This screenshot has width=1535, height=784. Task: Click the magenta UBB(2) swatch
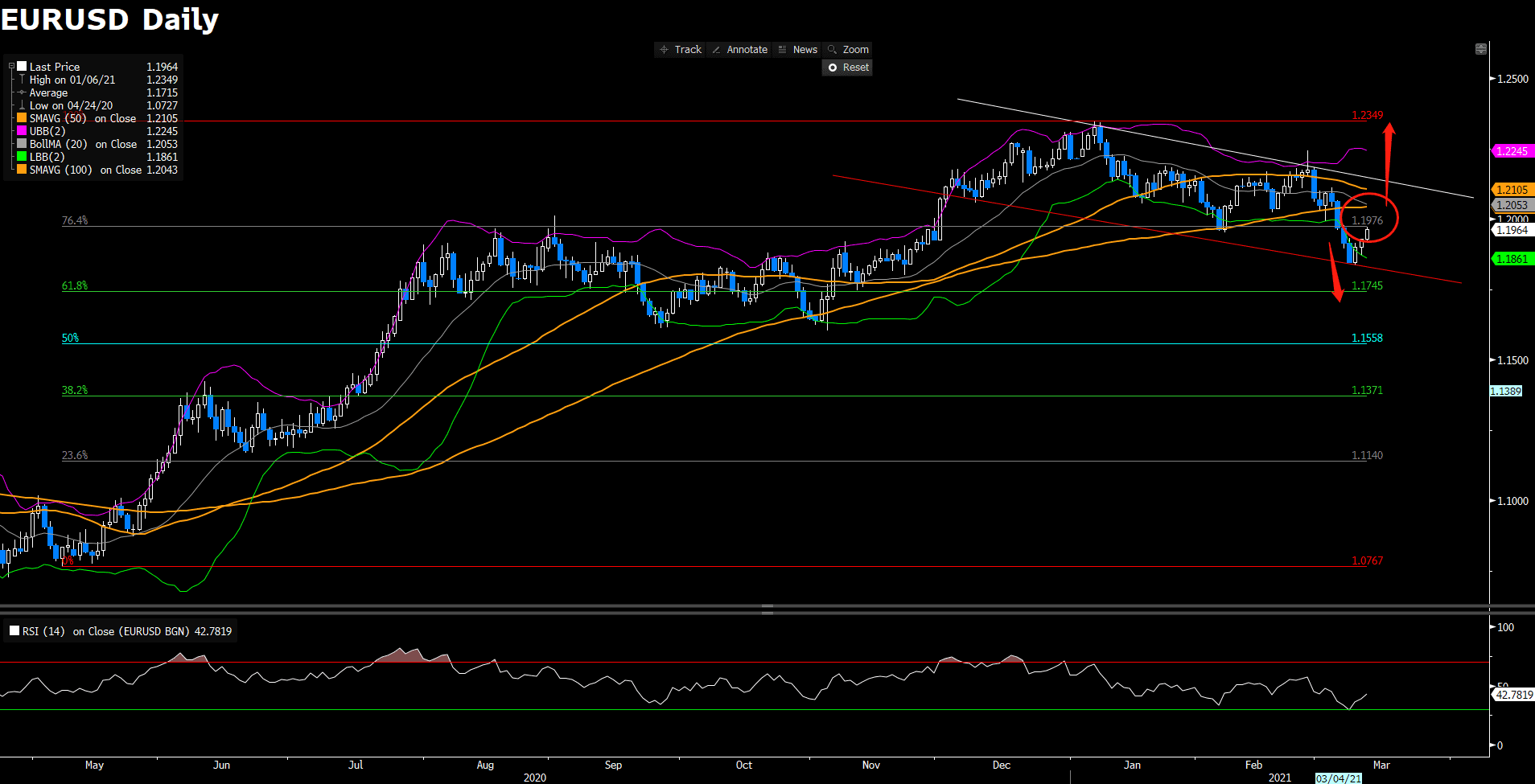(x=23, y=131)
